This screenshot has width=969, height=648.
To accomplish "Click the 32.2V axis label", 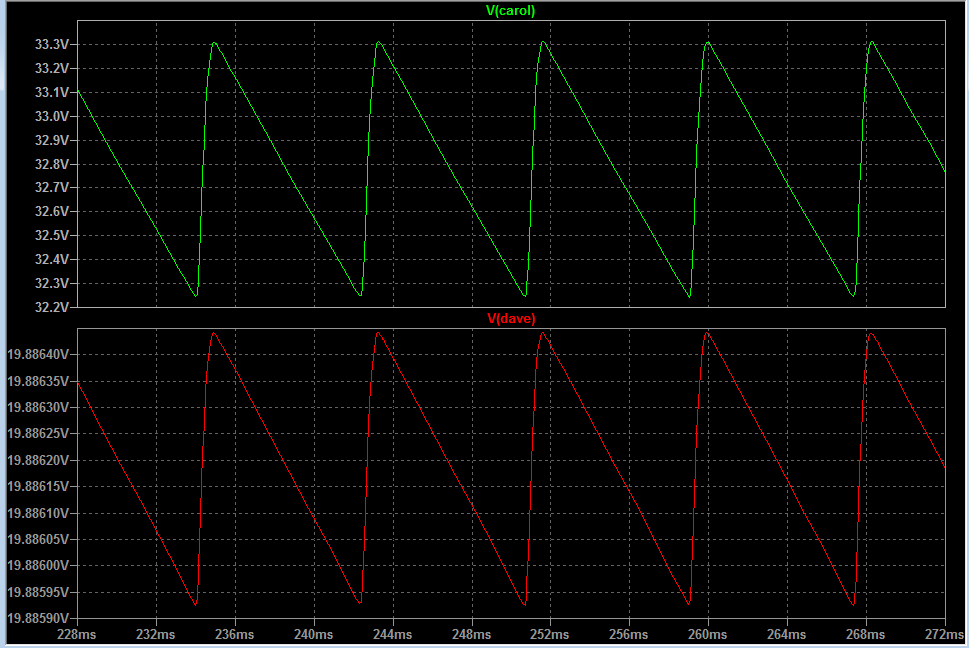I will pos(52,307).
